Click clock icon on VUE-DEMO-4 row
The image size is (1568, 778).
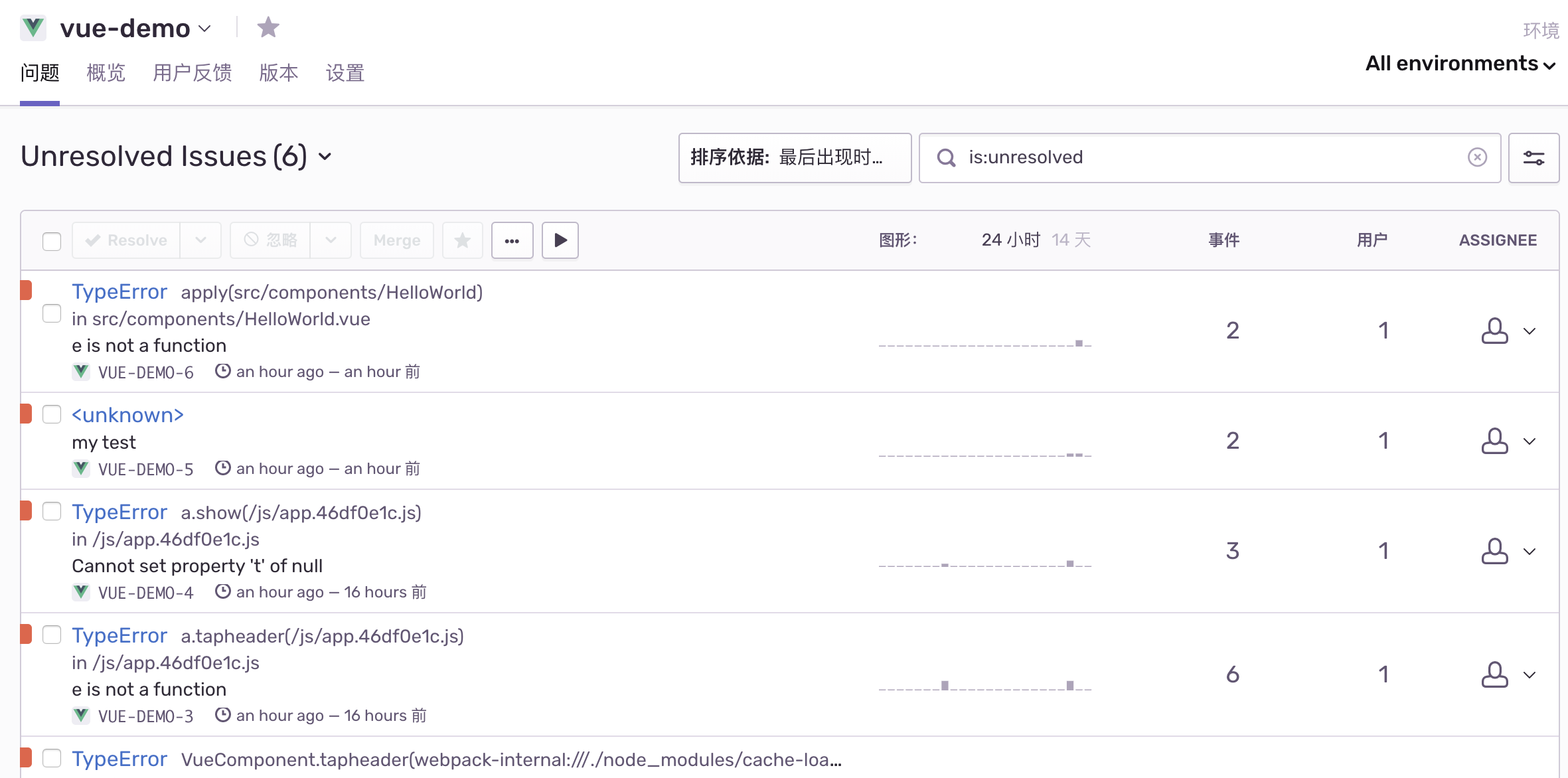tap(223, 591)
